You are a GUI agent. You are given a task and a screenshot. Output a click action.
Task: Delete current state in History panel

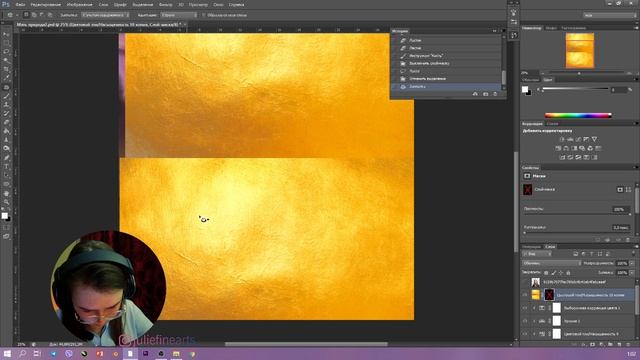pos(495,94)
